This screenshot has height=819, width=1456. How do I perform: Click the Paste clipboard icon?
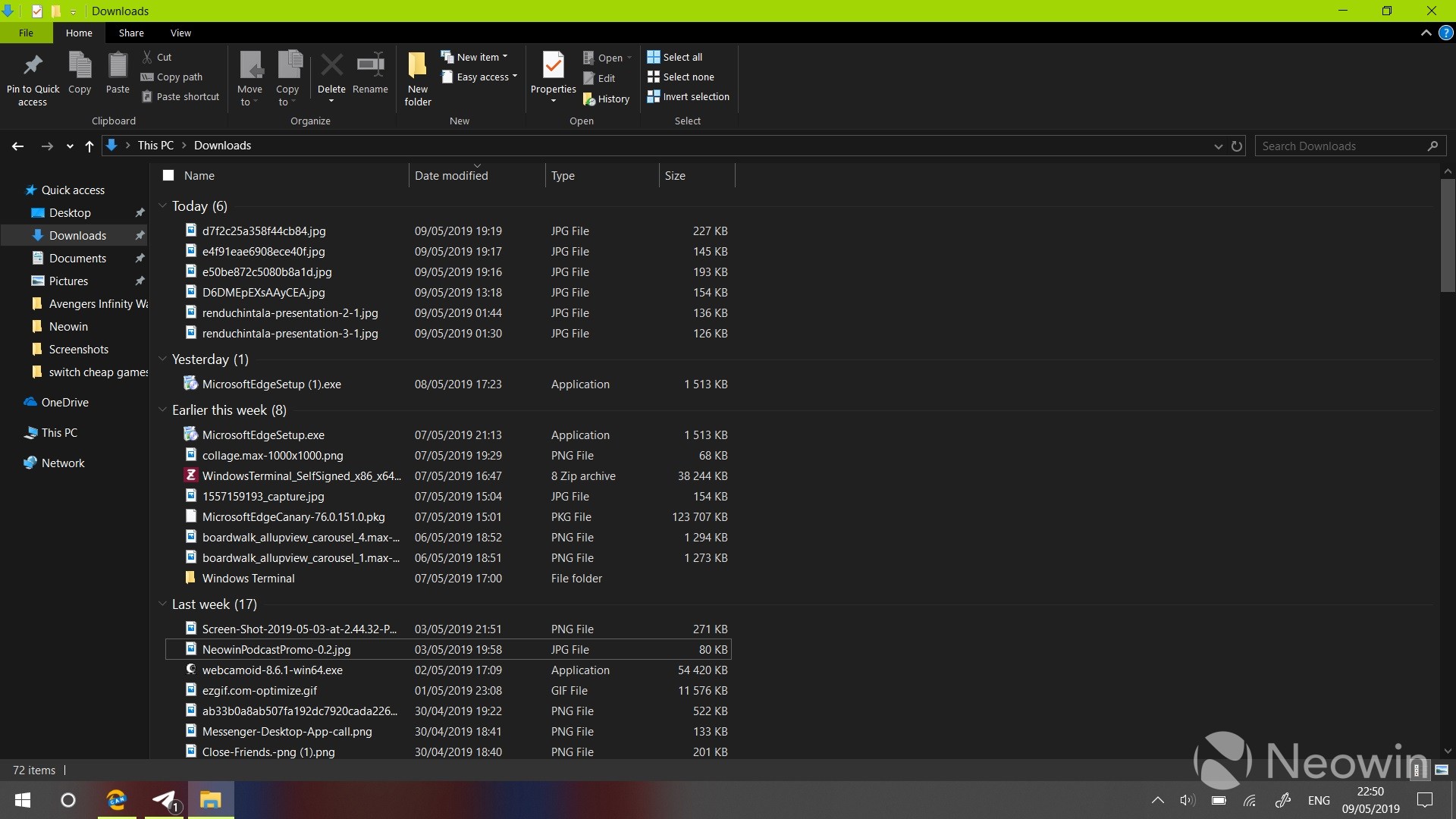[x=118, y=67]
